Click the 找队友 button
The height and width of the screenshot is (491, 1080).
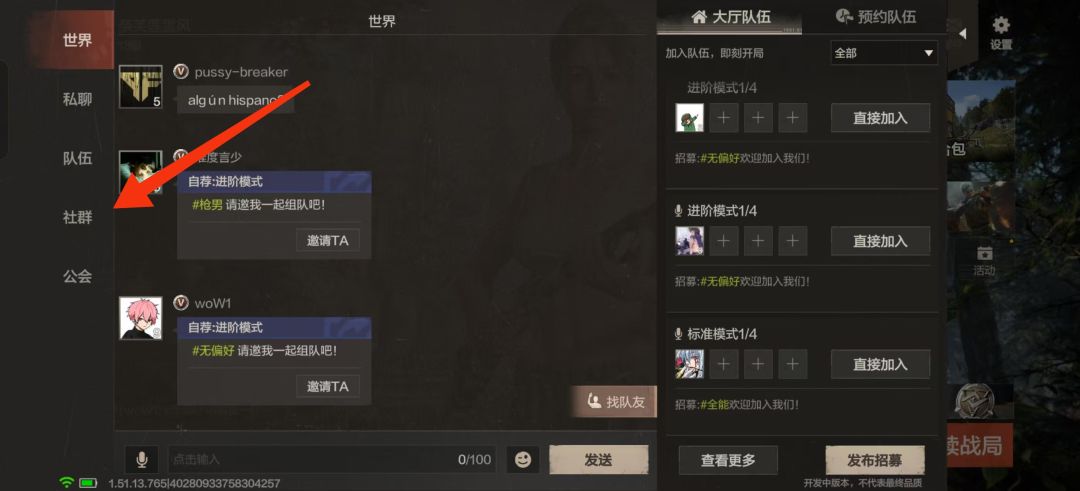(x=614, y=401)
